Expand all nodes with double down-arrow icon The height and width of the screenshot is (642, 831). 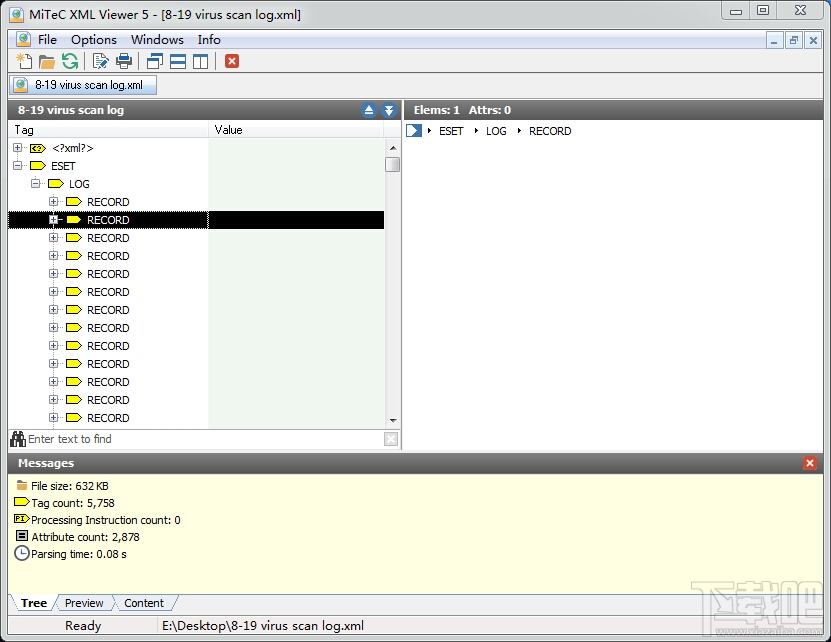[x=389, y=110]
